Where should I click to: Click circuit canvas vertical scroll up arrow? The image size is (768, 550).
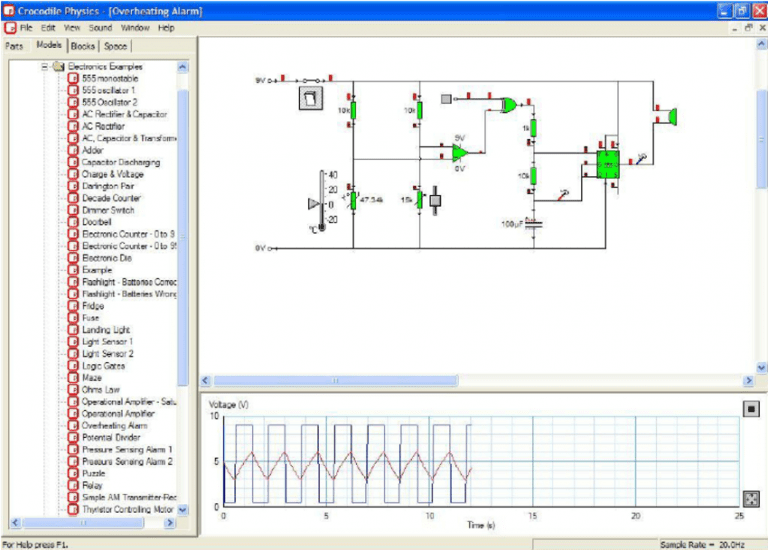click(x=761, y=44)
